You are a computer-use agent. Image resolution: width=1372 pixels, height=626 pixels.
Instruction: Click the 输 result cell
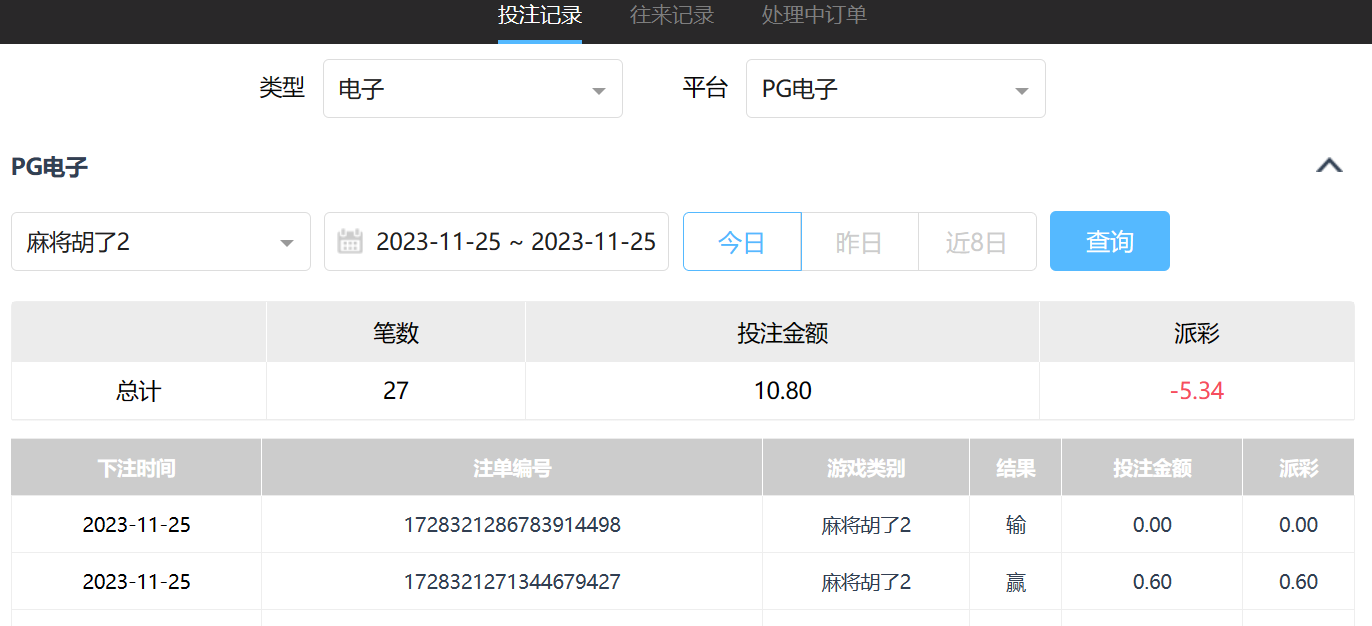click(x=1016, y=525)
